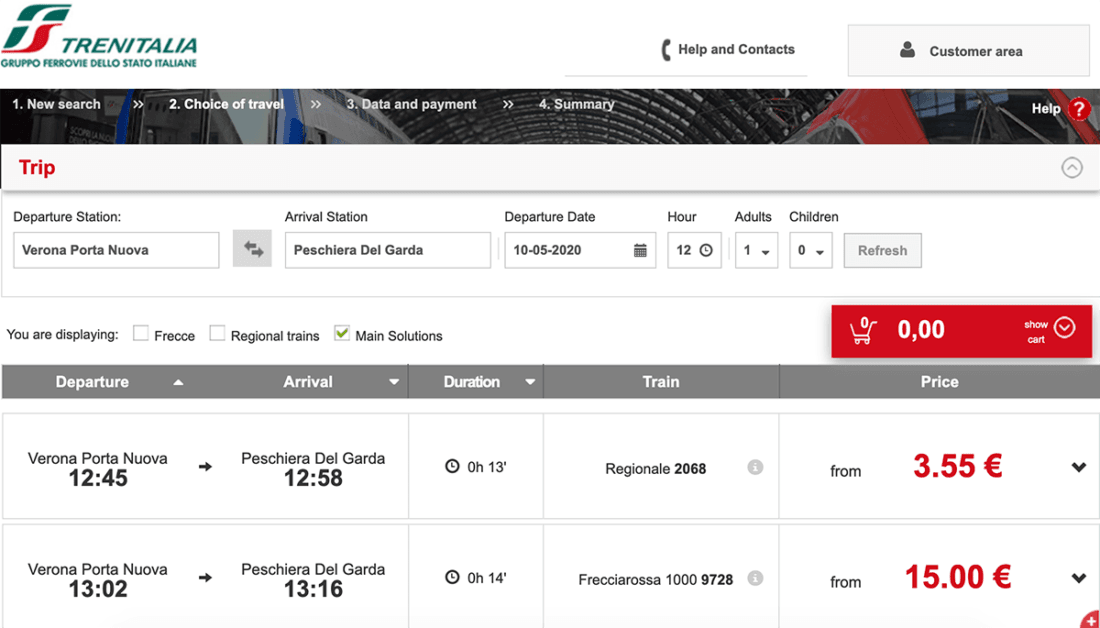Click the Arrival Station input field
Image resolution: width=1100 pixels, height=628 pixels.
388,250
